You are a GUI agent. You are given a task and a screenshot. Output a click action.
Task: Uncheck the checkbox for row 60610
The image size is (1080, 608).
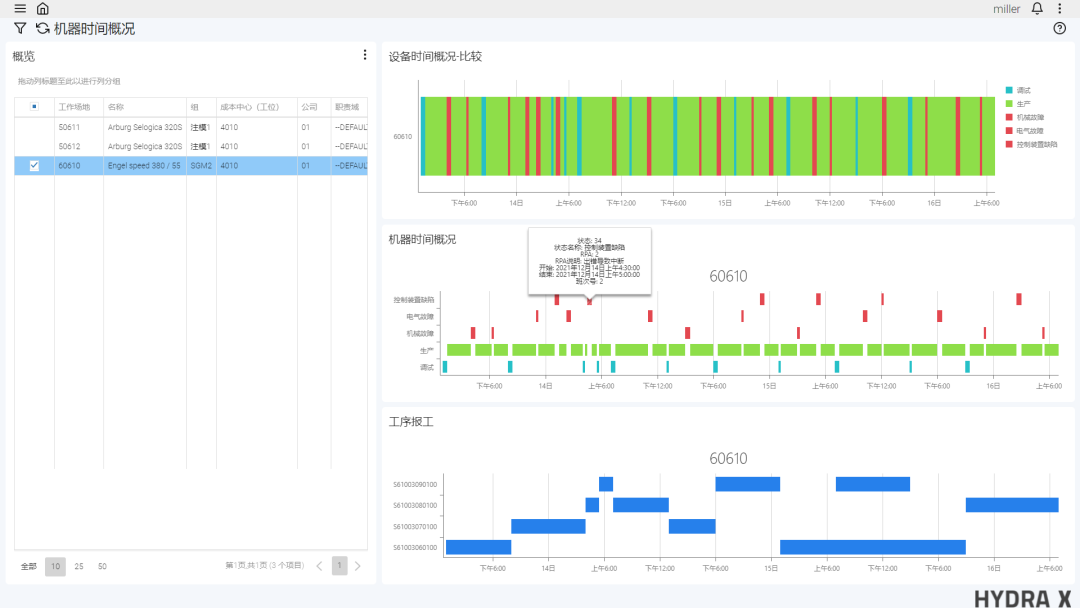click(34, 166)
